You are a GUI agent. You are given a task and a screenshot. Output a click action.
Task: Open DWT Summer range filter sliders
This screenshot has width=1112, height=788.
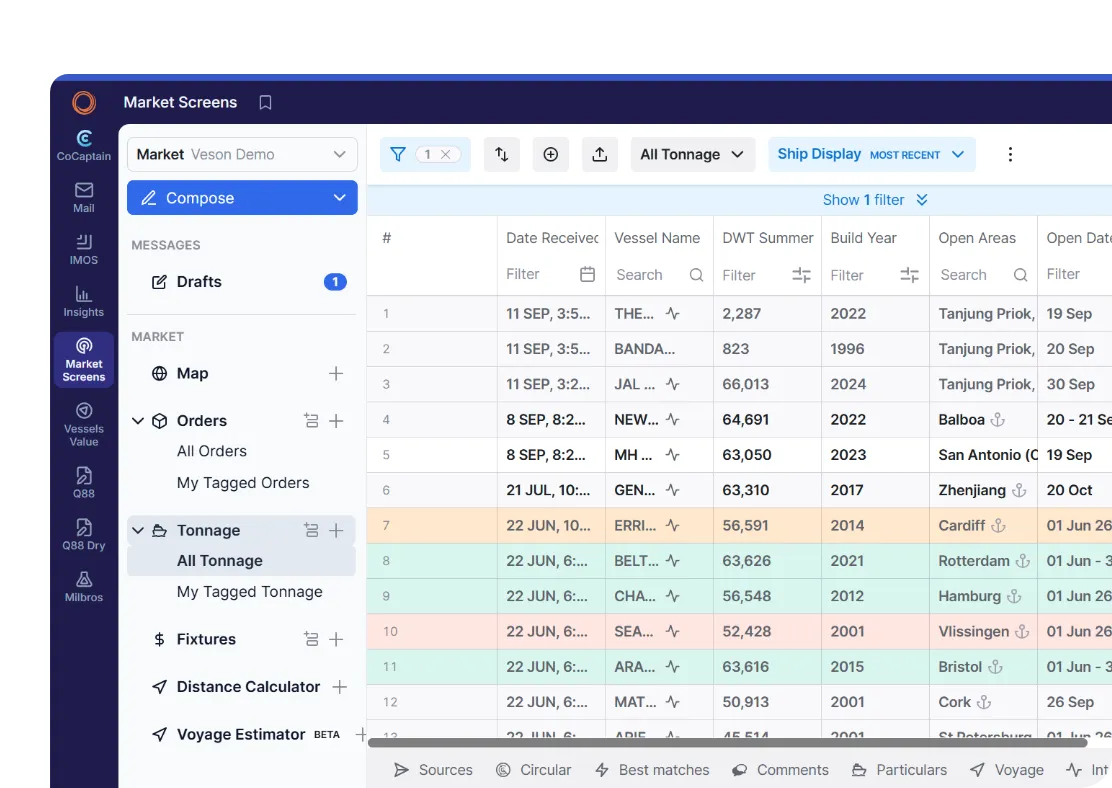tap(801, 274)
